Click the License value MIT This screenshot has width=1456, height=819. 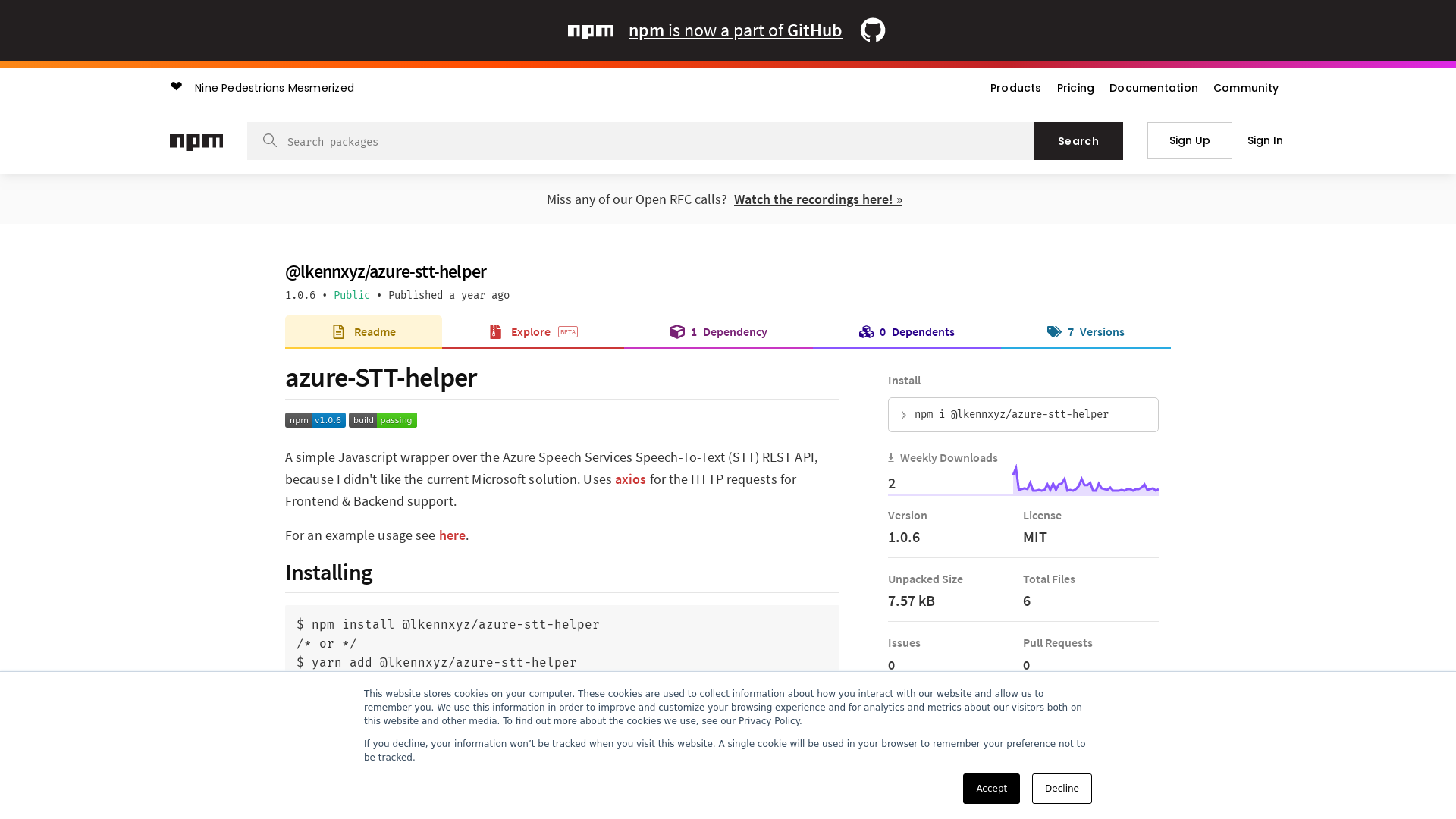[1035, 538]
